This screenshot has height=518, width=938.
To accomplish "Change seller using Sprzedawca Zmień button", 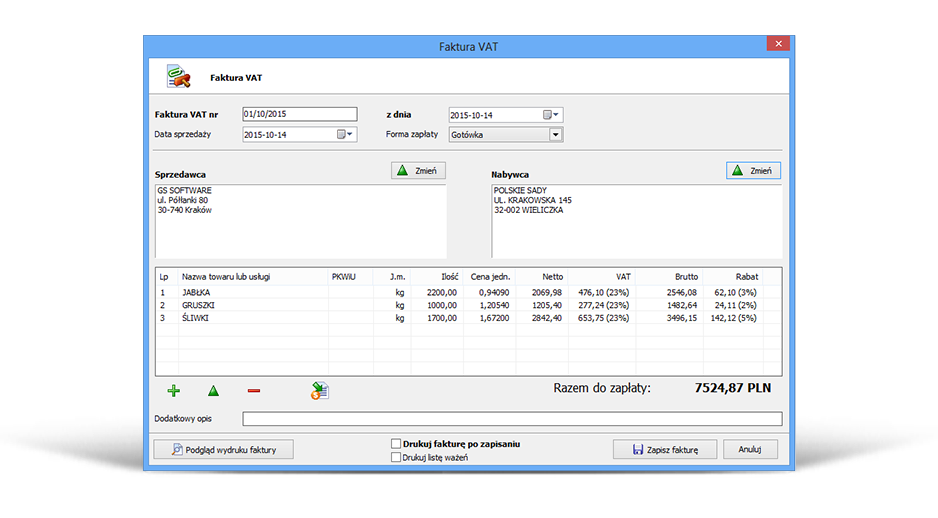I will click(418, 171).
